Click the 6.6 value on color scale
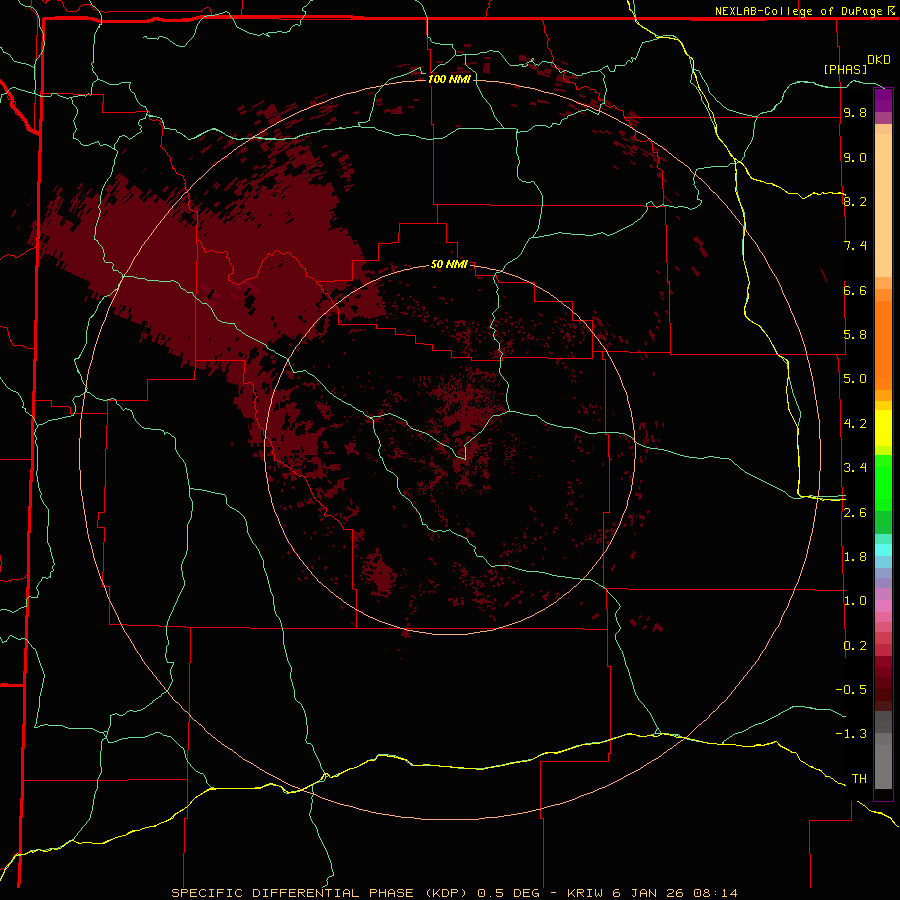 tap(855, 290)
